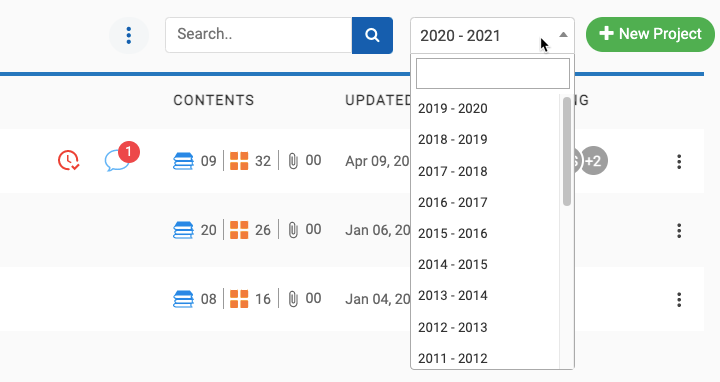720x382 pixels.
Task: Open the blue three-dot options menu
Action: pyautogui.click(x=129, y=35)
